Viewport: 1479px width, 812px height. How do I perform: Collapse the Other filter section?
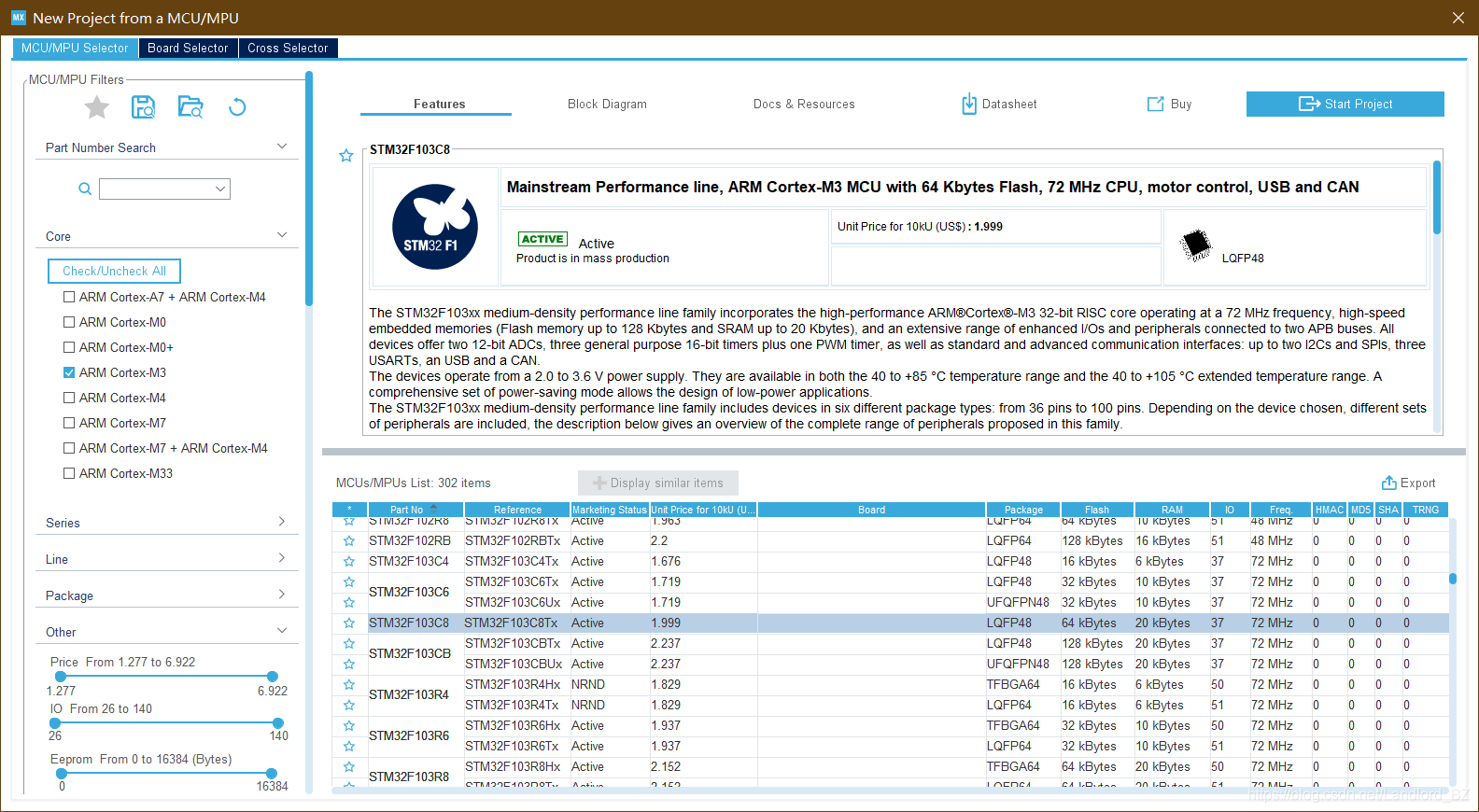282,631
